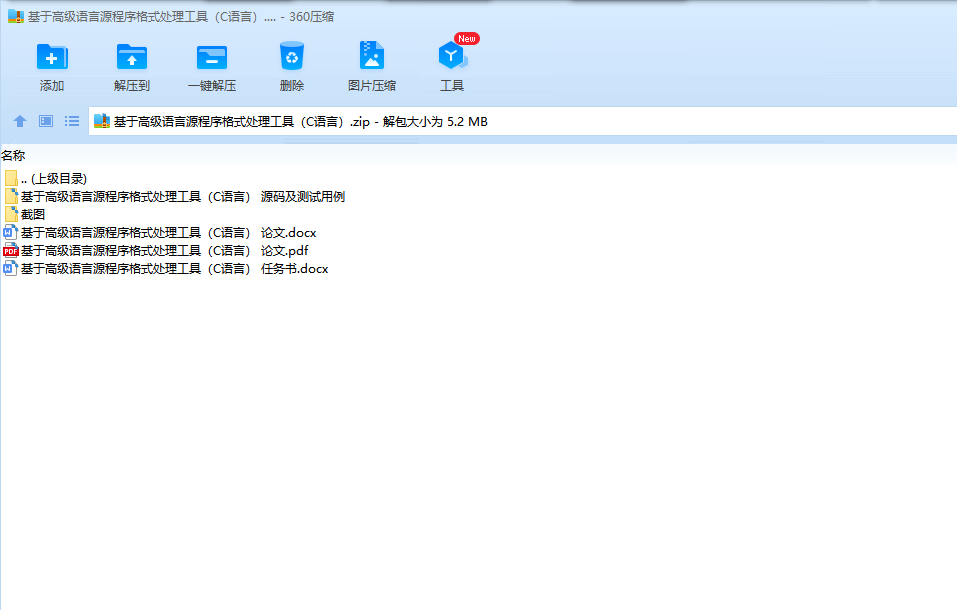The image size is (957, 610).
Task: Click the 名称 column header
Action: point(13,156)
